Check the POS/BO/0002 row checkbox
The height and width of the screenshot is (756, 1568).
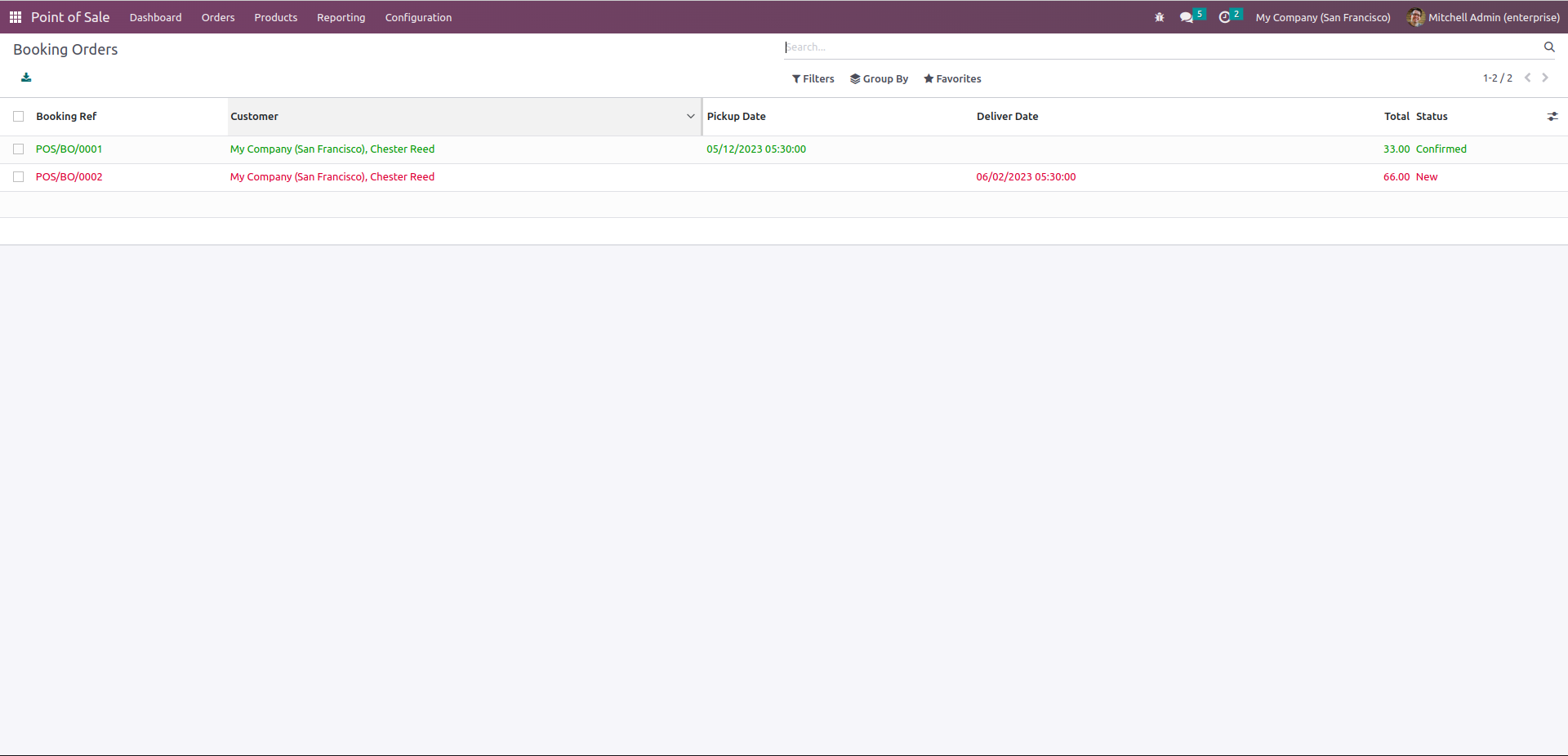[19, 177]
